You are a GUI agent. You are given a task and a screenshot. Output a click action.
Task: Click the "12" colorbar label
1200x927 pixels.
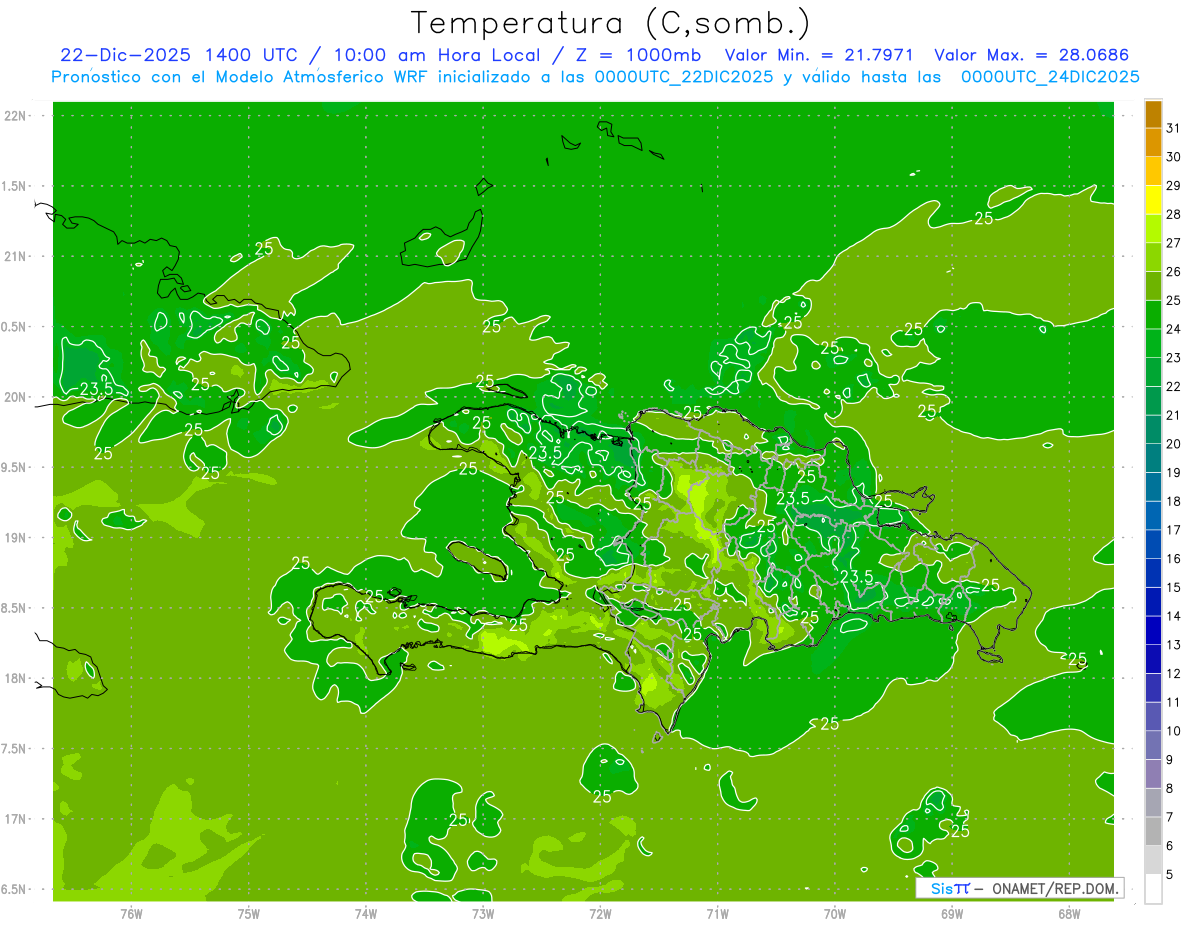click(x=1173, y=674)
